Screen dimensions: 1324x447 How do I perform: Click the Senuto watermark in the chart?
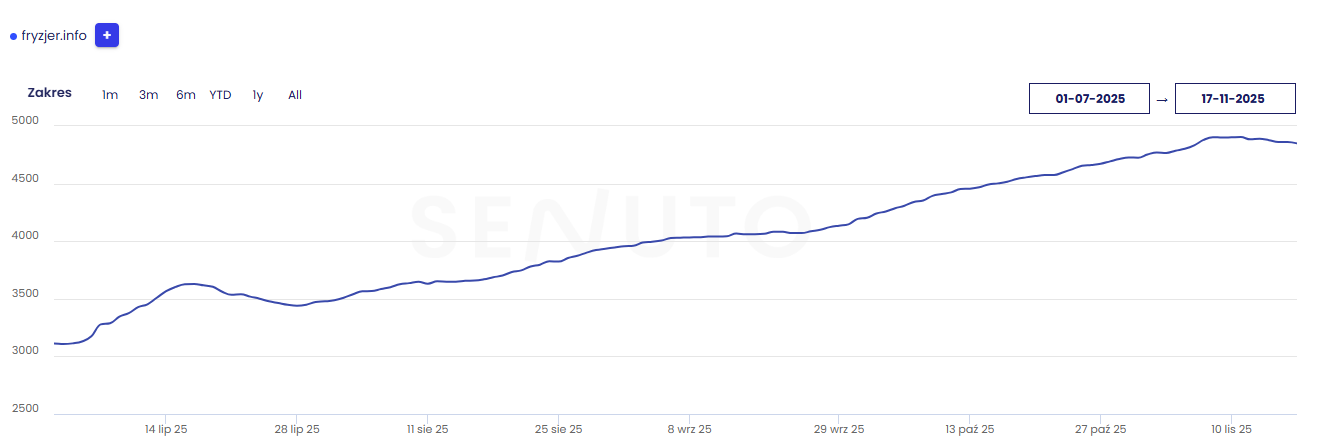[x=610, y=229]
